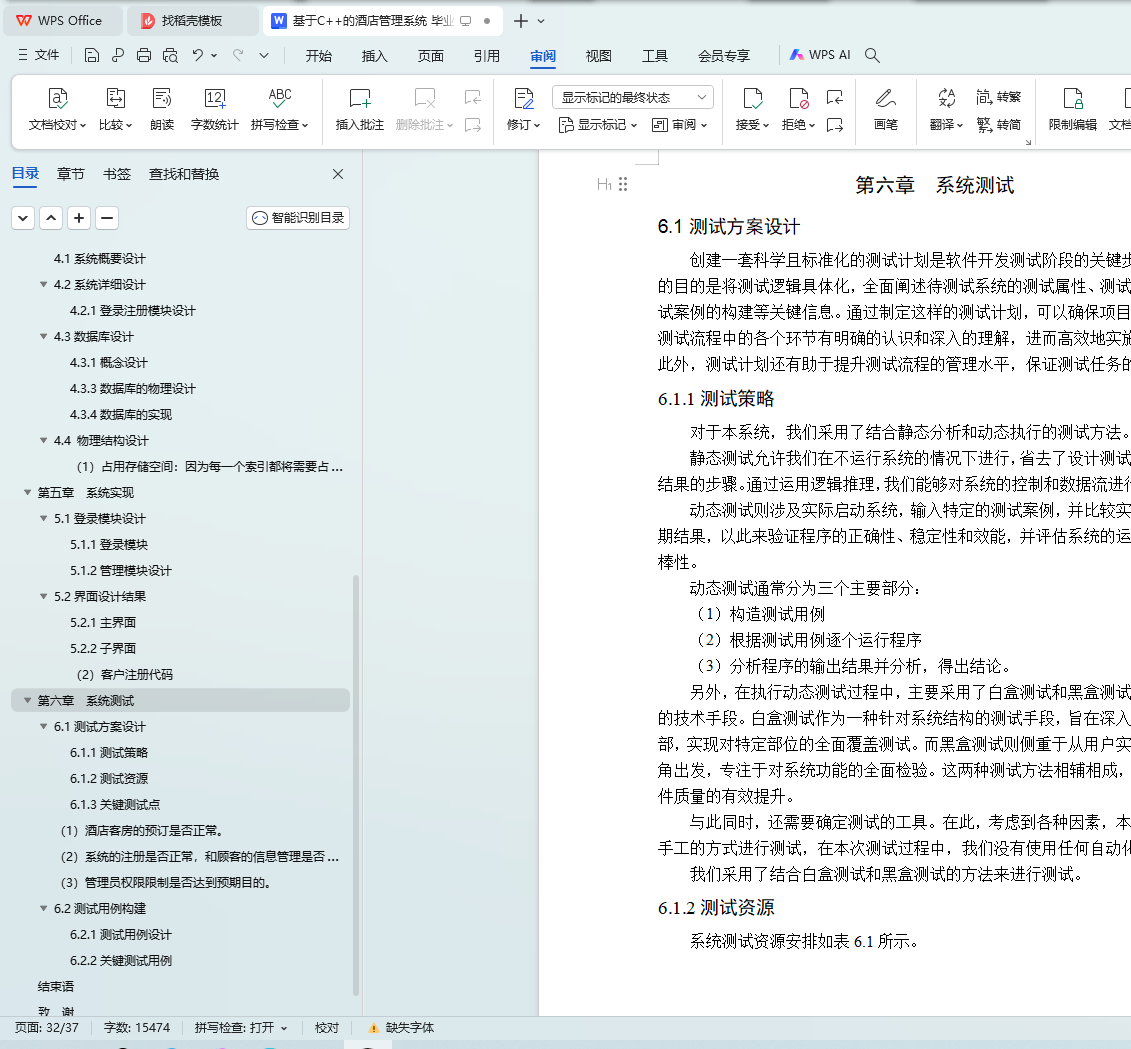The image size is (1131, 1049).
Task: Click the 比较 compare documents icon
Action: [115, 98]
